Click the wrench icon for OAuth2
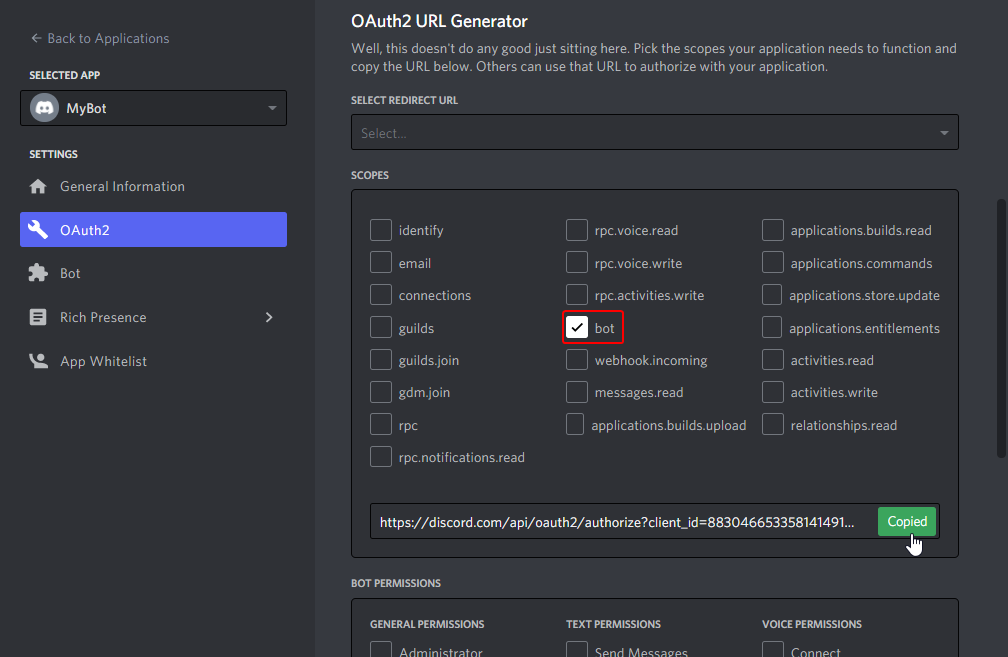 click(38, 230)
